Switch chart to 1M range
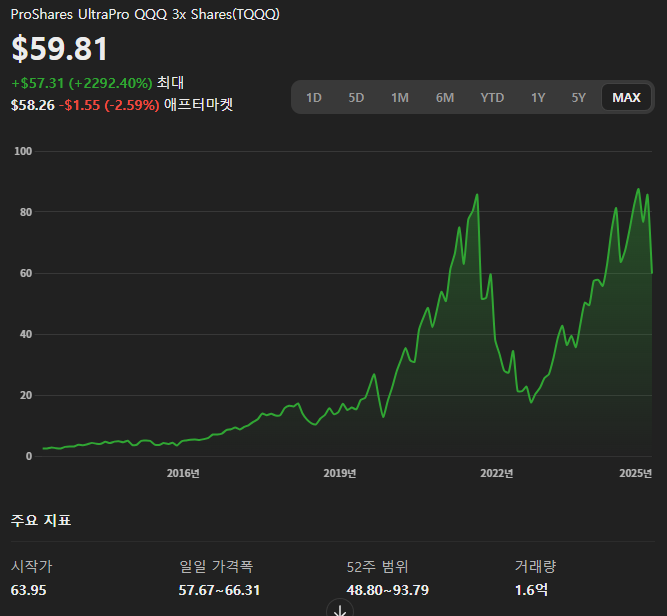The height and width of the screenshot is (616, 667). point(400,97)
